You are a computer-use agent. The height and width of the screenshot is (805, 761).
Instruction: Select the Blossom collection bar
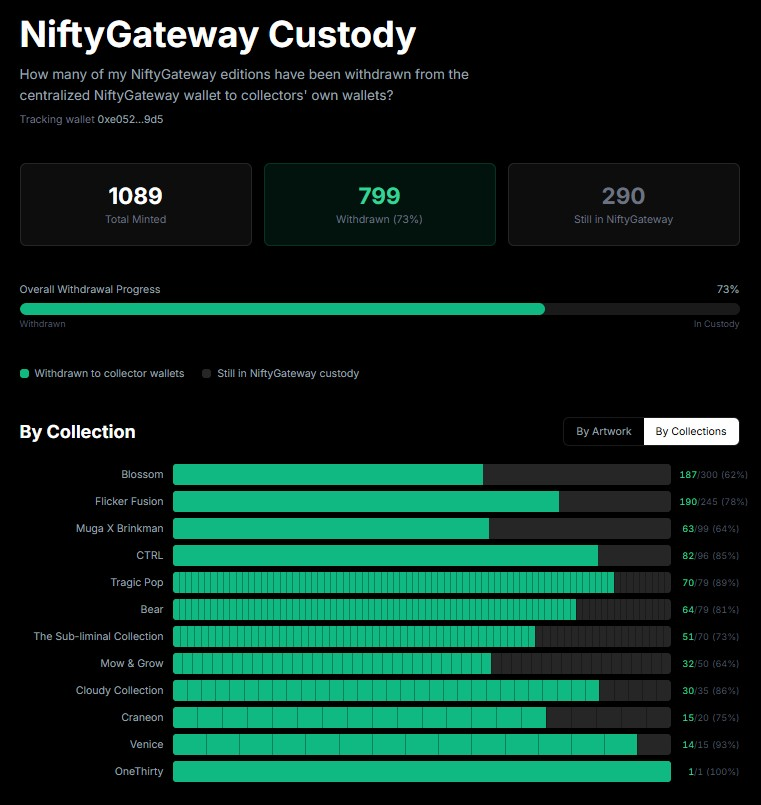(422, 474)
